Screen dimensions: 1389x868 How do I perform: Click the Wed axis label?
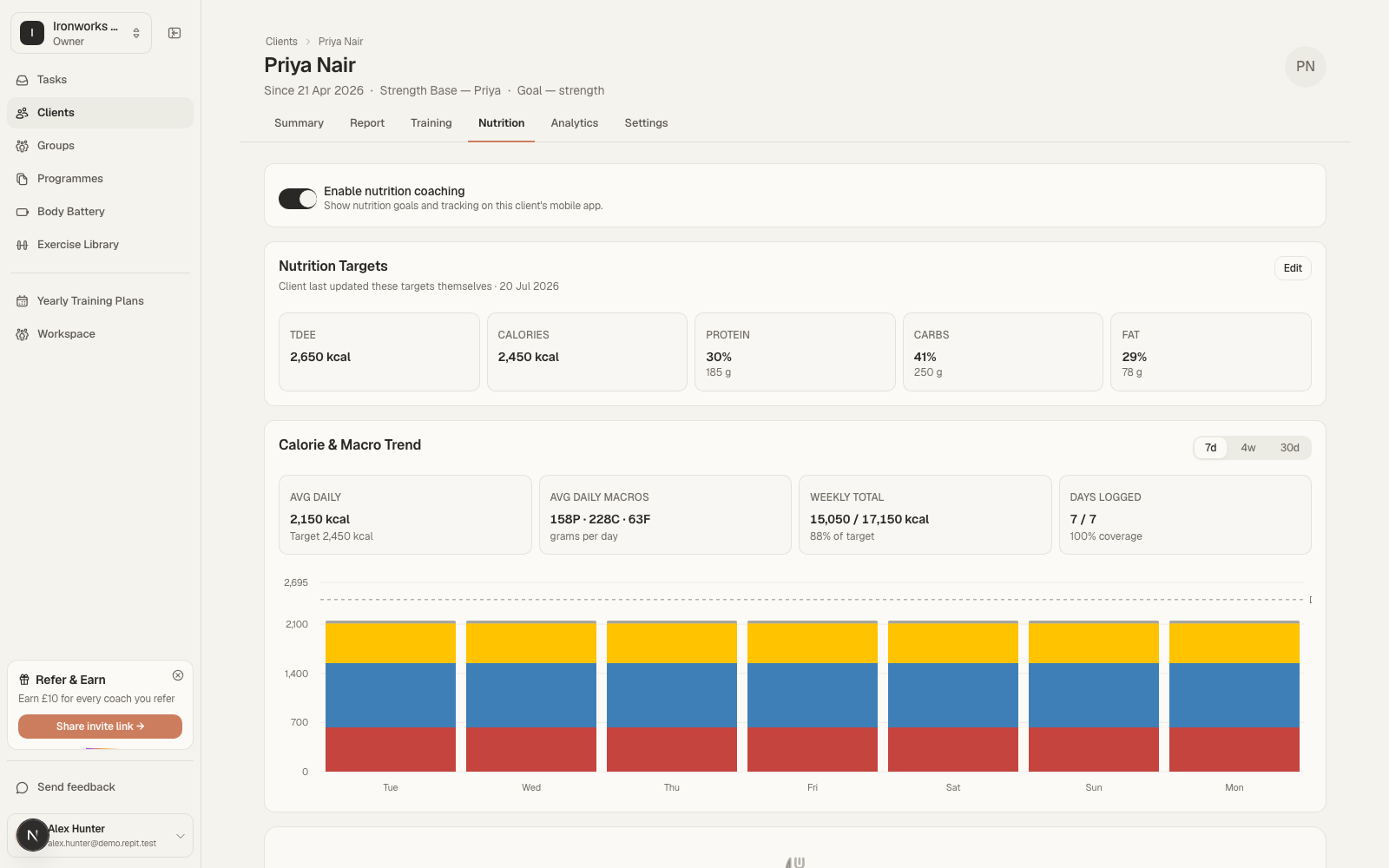tap(531, 788)
